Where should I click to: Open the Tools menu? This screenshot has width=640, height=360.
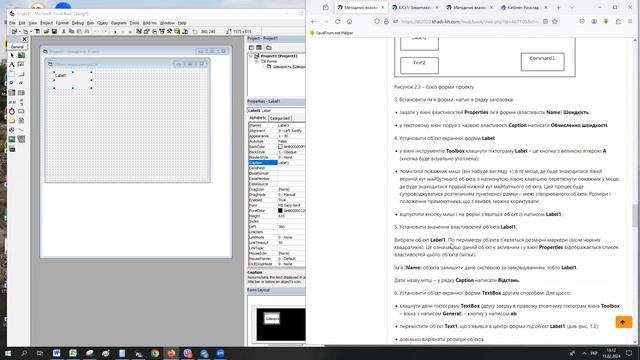point(134,23)
